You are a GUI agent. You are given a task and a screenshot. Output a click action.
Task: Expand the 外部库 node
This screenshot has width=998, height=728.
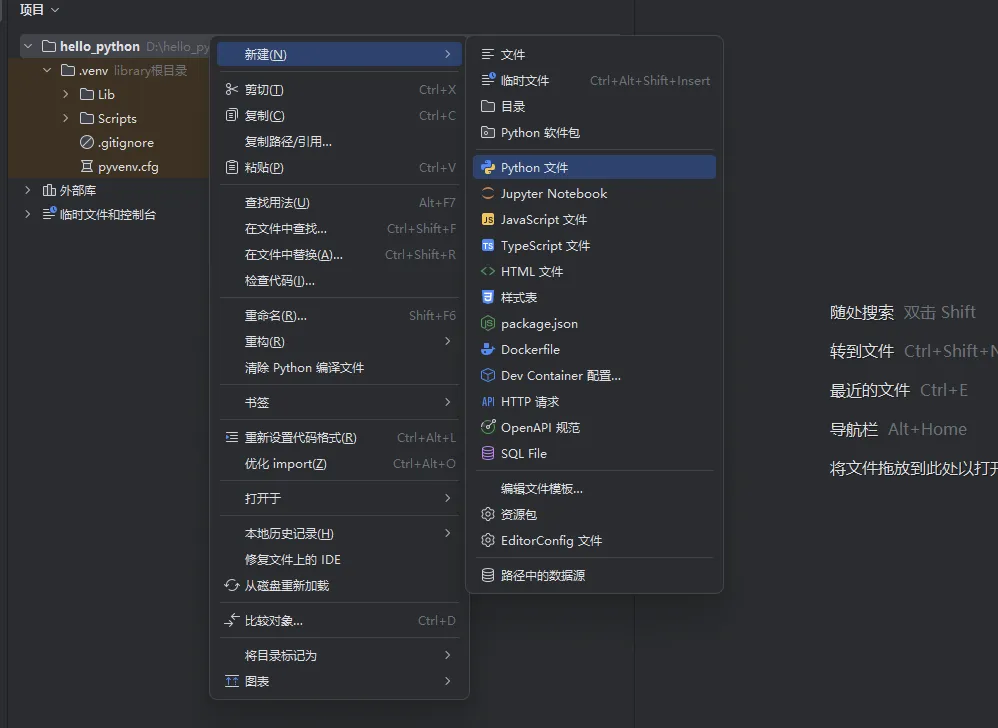point(27,190)
